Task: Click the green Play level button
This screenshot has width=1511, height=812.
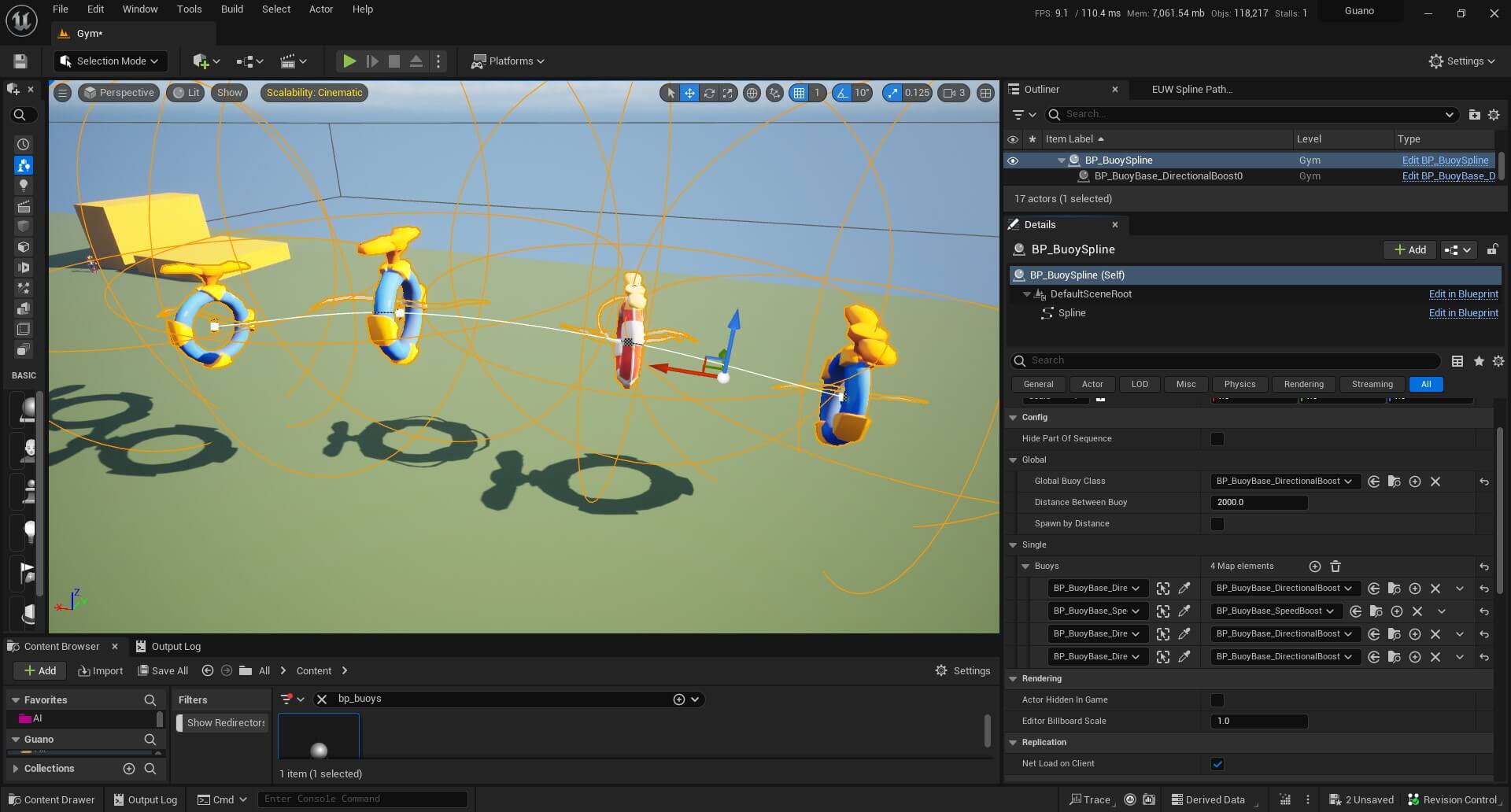Action: coord(349,61)
